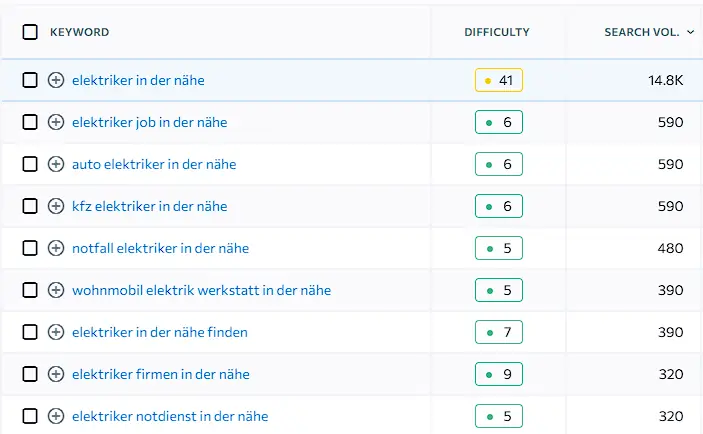Tick checkbox for 'elektriker firmen in der nähe'

tap(30, 374)
